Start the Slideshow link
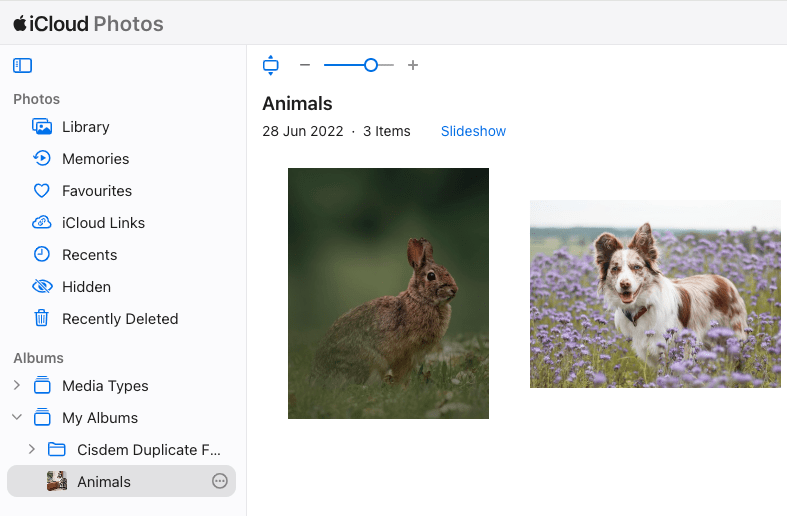 coord(473,131)
